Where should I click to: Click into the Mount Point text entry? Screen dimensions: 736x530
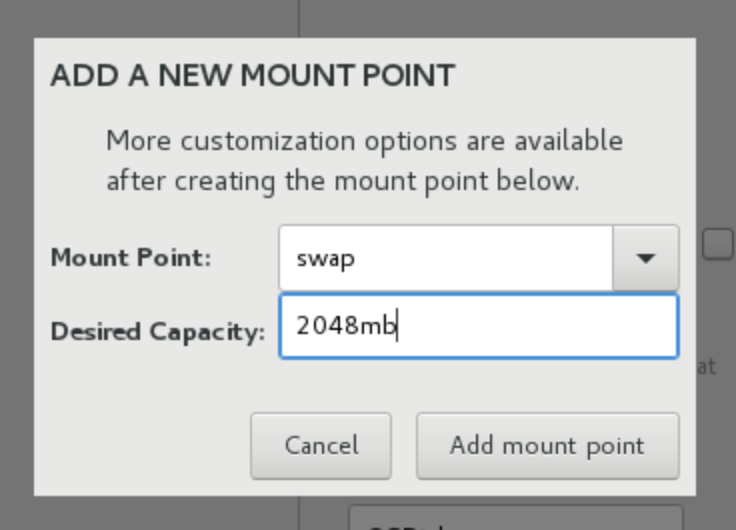tap(446, 258)
